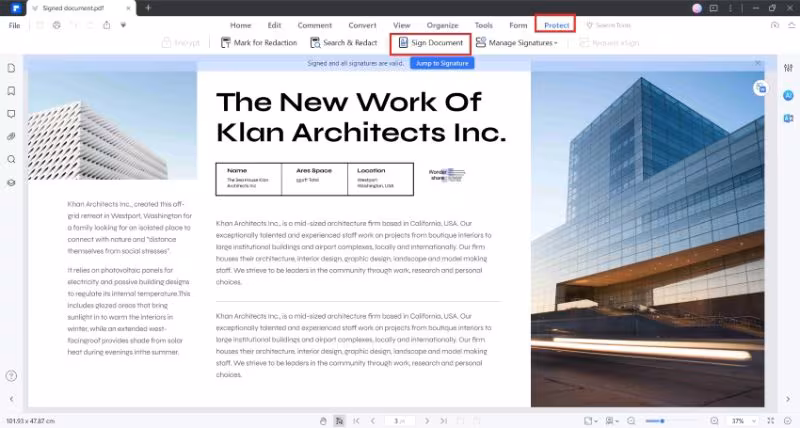The height and width of the screenshot is (428, 800).
Task: Add a new tab with plus button
Action: click(x=148, y=8)
